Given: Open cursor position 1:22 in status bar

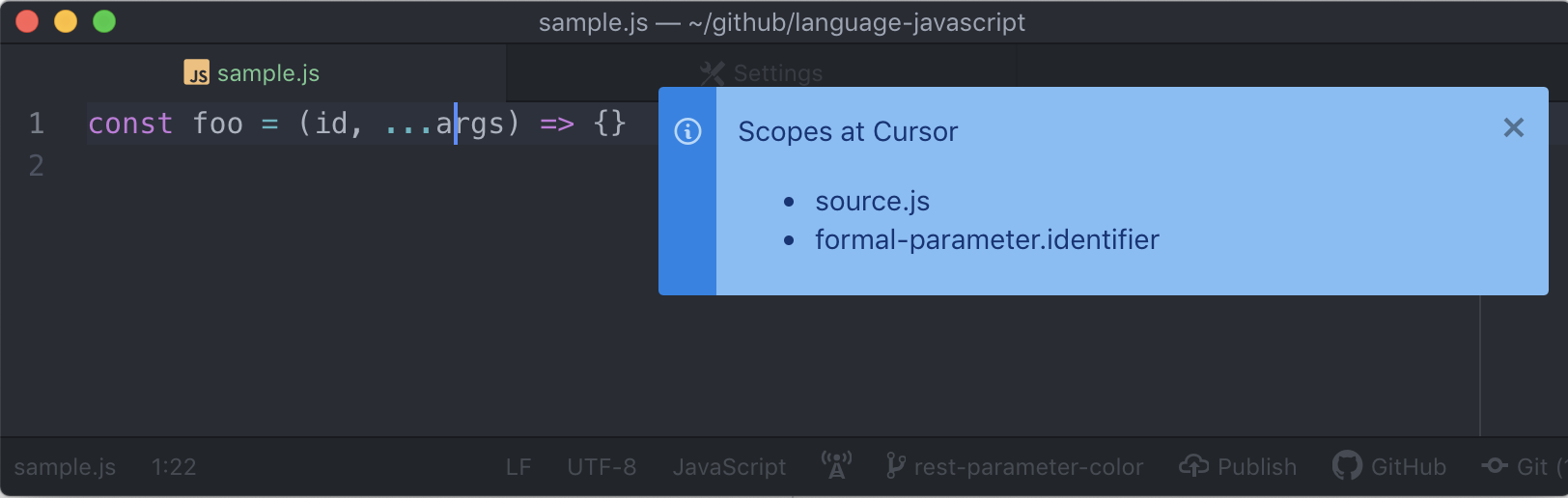Looking at the screenshot, I should (x=174, y=467).
